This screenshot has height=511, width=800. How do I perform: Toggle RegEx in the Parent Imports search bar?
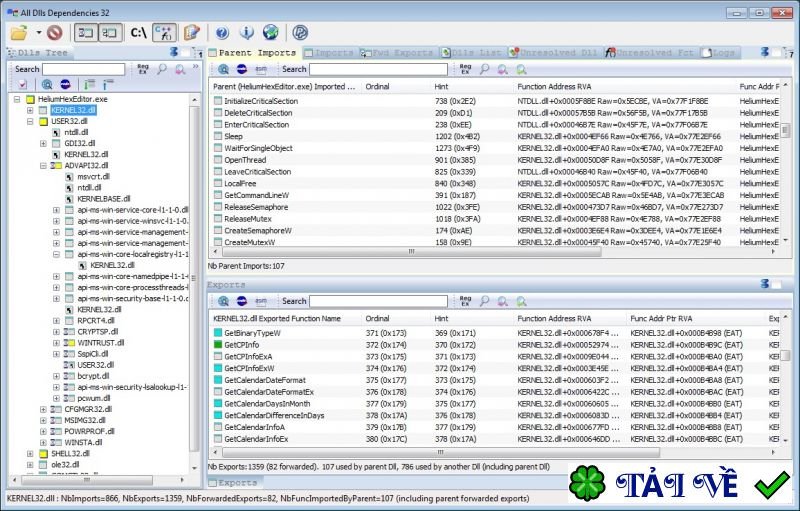pos(465,69)
